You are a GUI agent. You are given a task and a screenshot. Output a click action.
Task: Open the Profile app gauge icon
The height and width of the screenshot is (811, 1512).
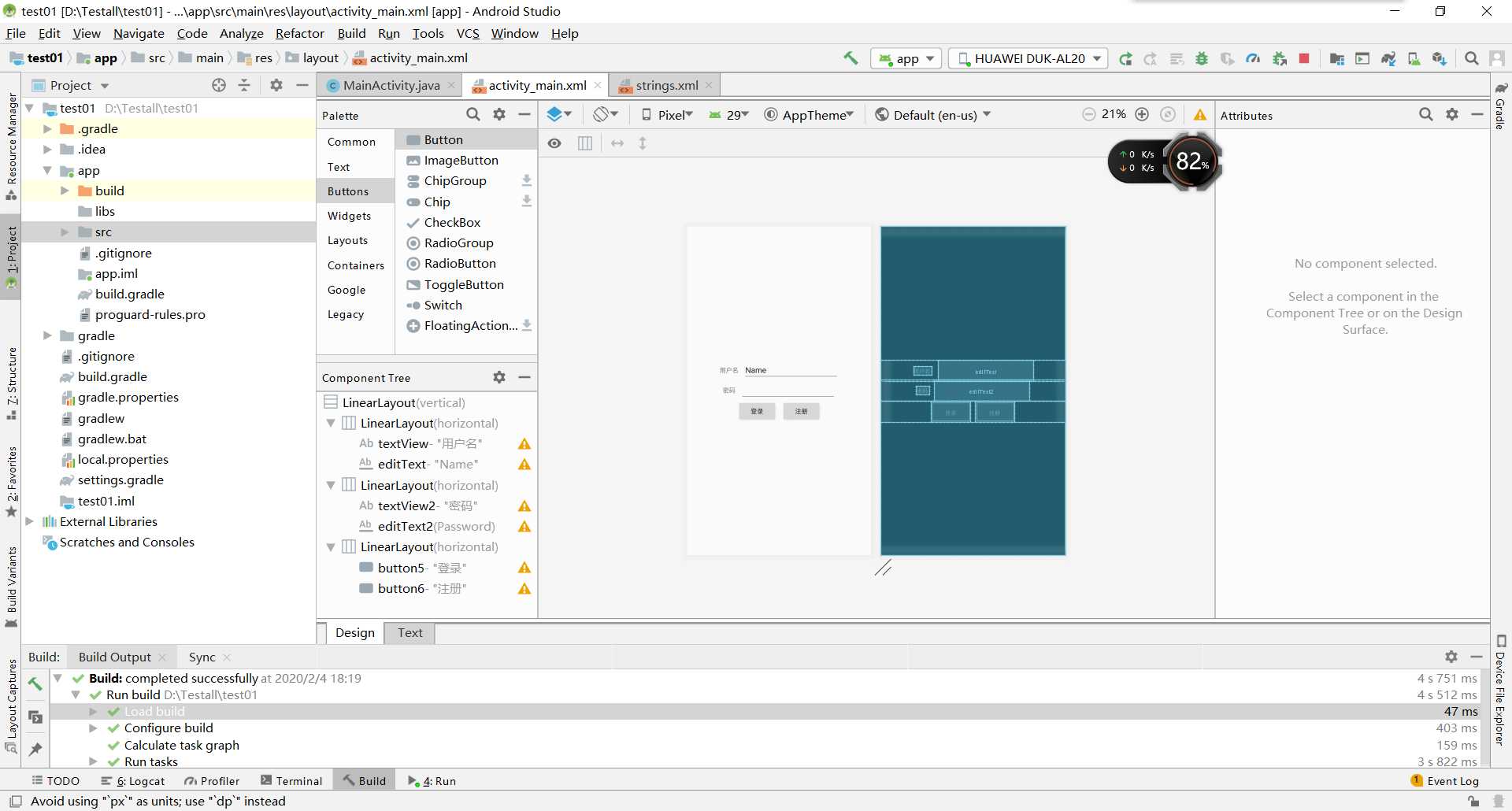click(x=1253, y=58)
